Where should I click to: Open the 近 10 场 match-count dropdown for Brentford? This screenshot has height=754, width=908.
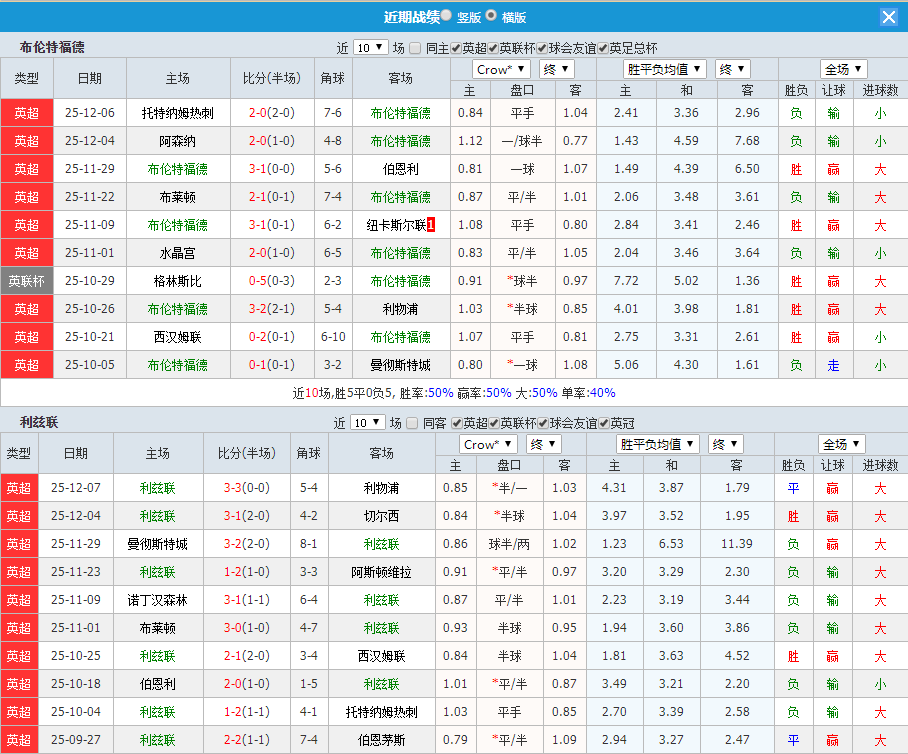point(371,46)
